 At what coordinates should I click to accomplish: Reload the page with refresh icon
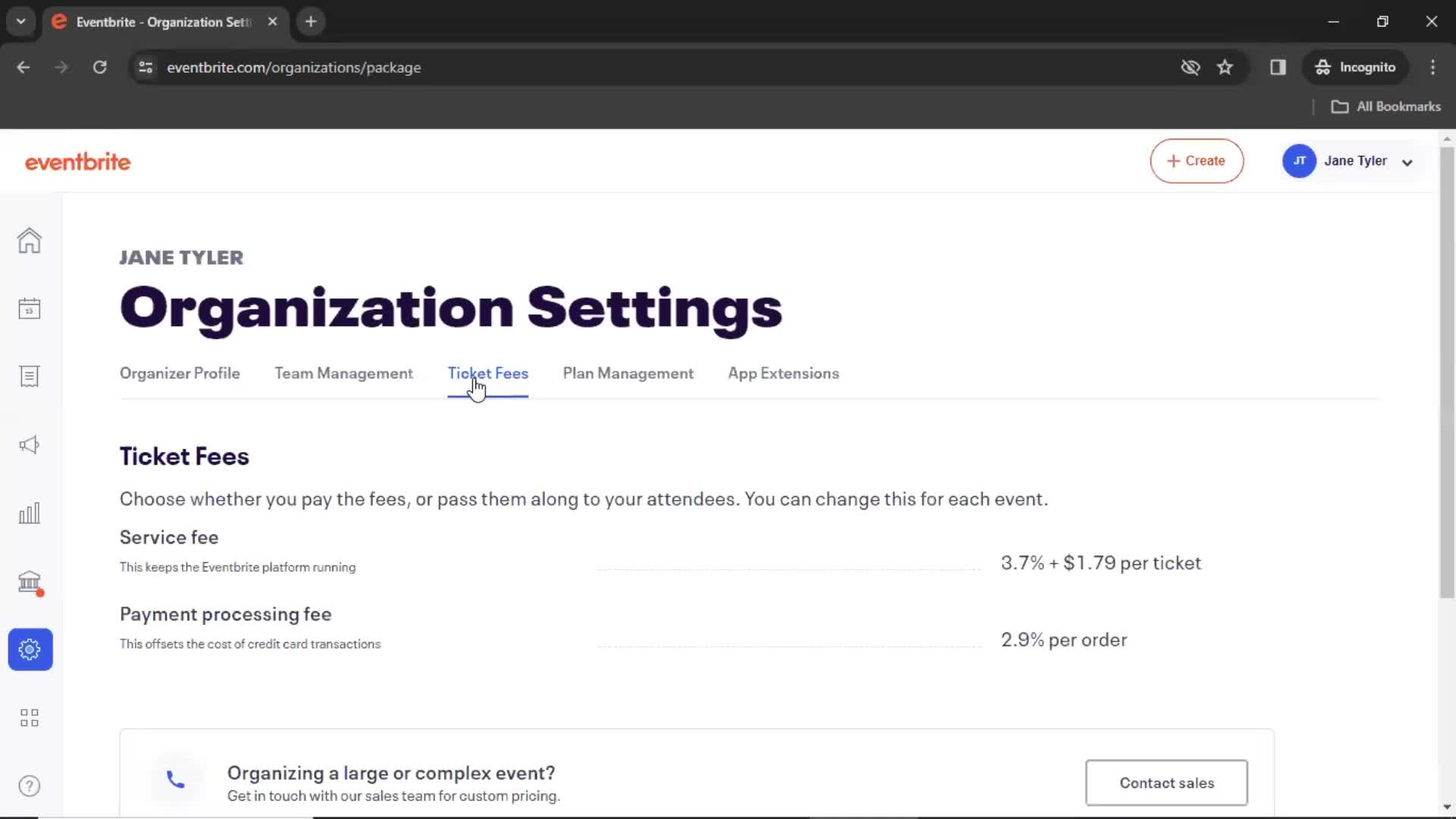point(99,67)
